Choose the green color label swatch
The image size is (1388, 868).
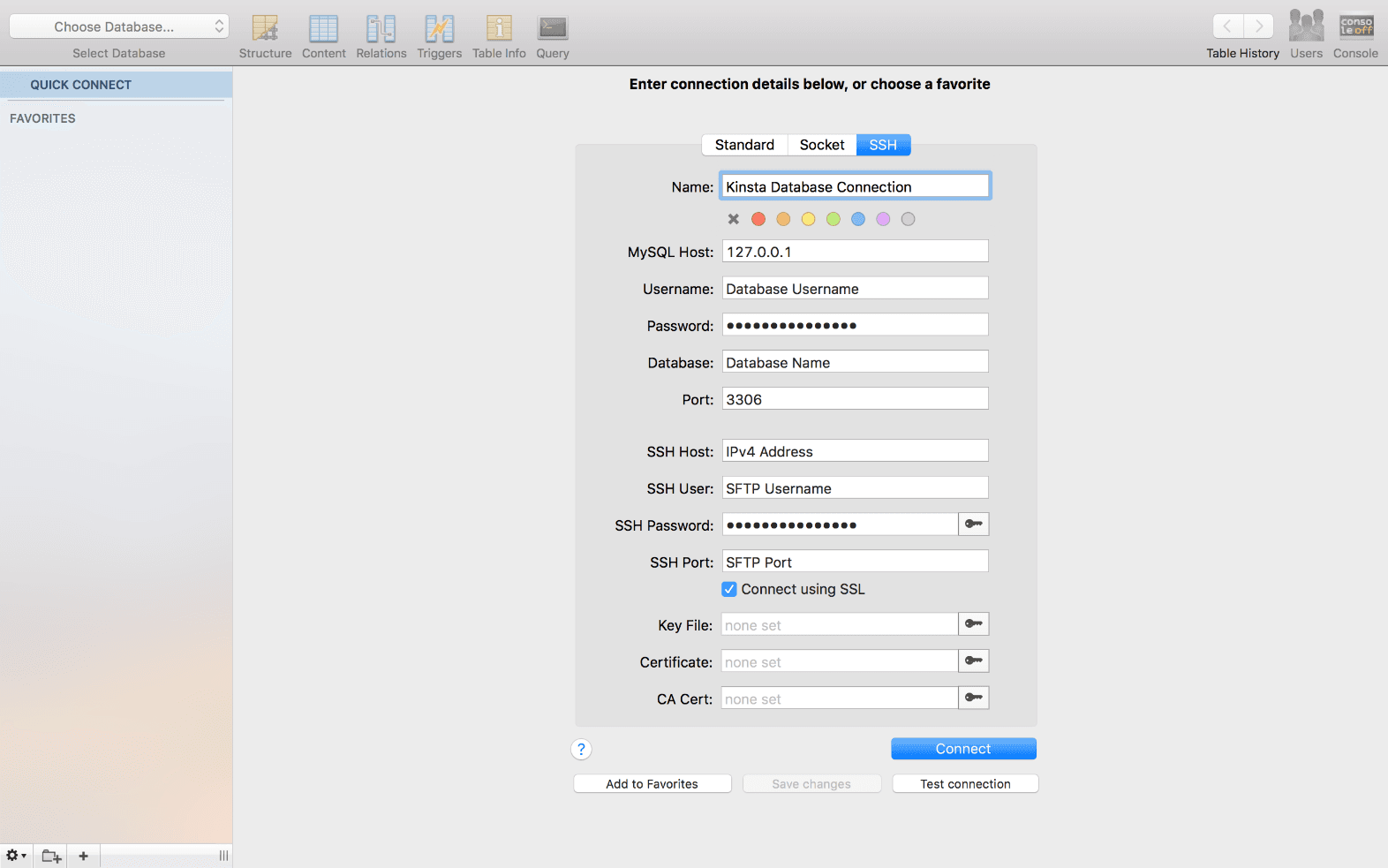[x=834, y=219]
